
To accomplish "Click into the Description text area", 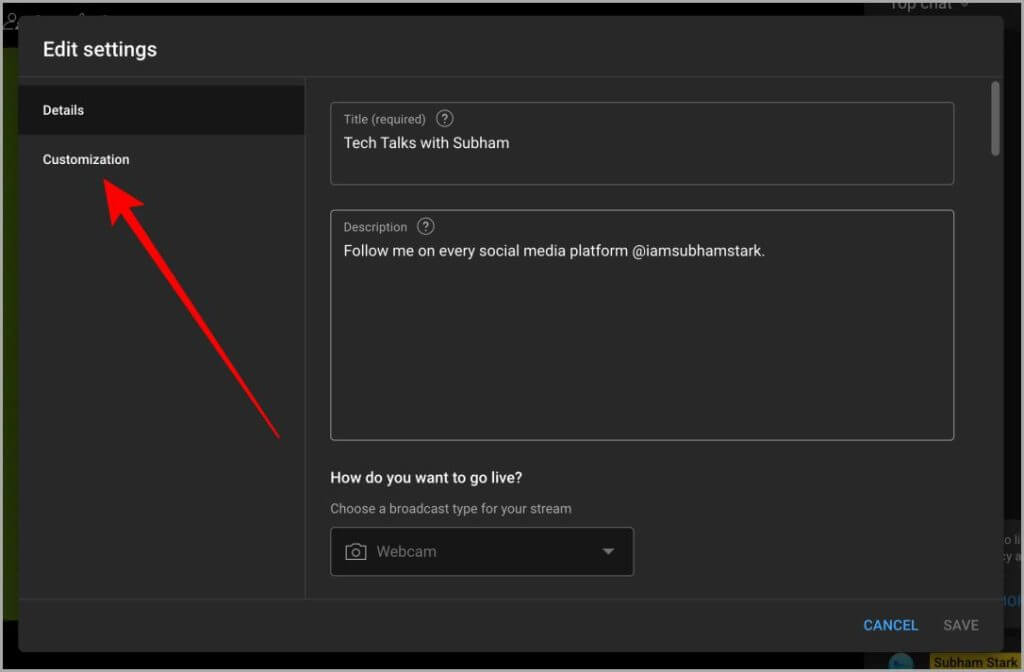I will click(x=642, y=325).
